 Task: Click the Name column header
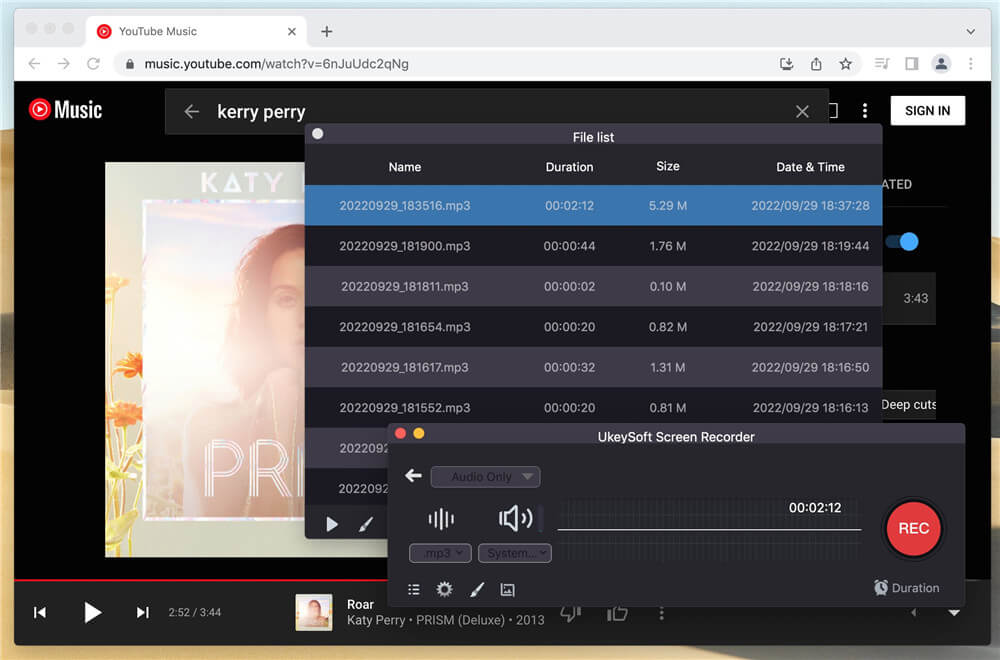tap(404, 166)
